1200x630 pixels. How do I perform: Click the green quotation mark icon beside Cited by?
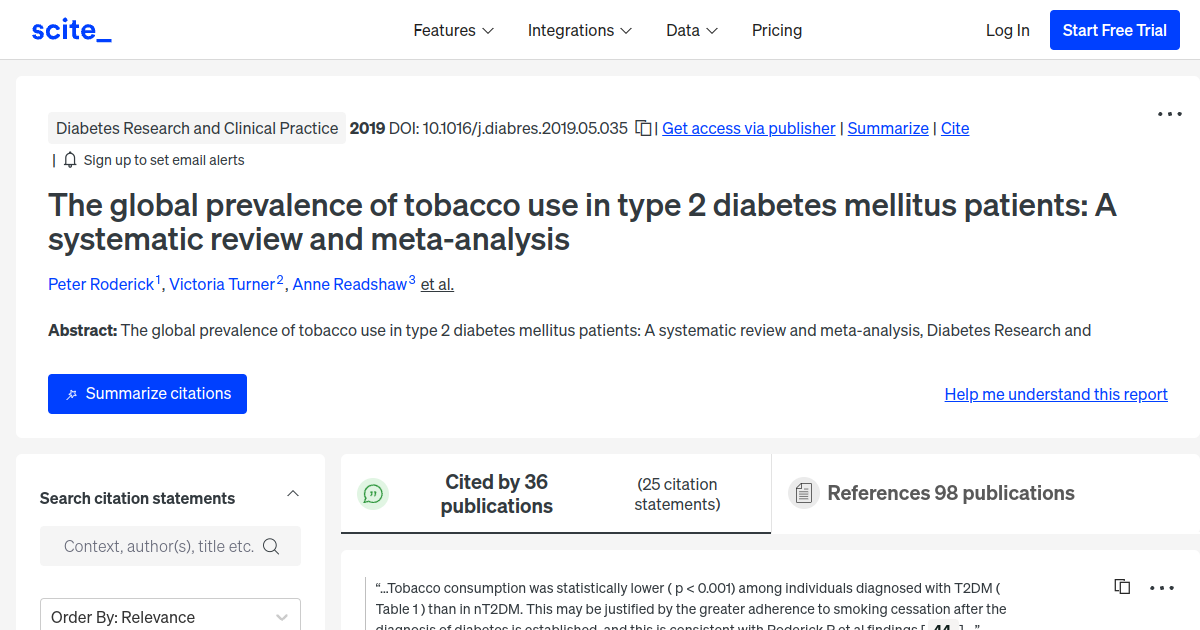click(x=373, y=493)
